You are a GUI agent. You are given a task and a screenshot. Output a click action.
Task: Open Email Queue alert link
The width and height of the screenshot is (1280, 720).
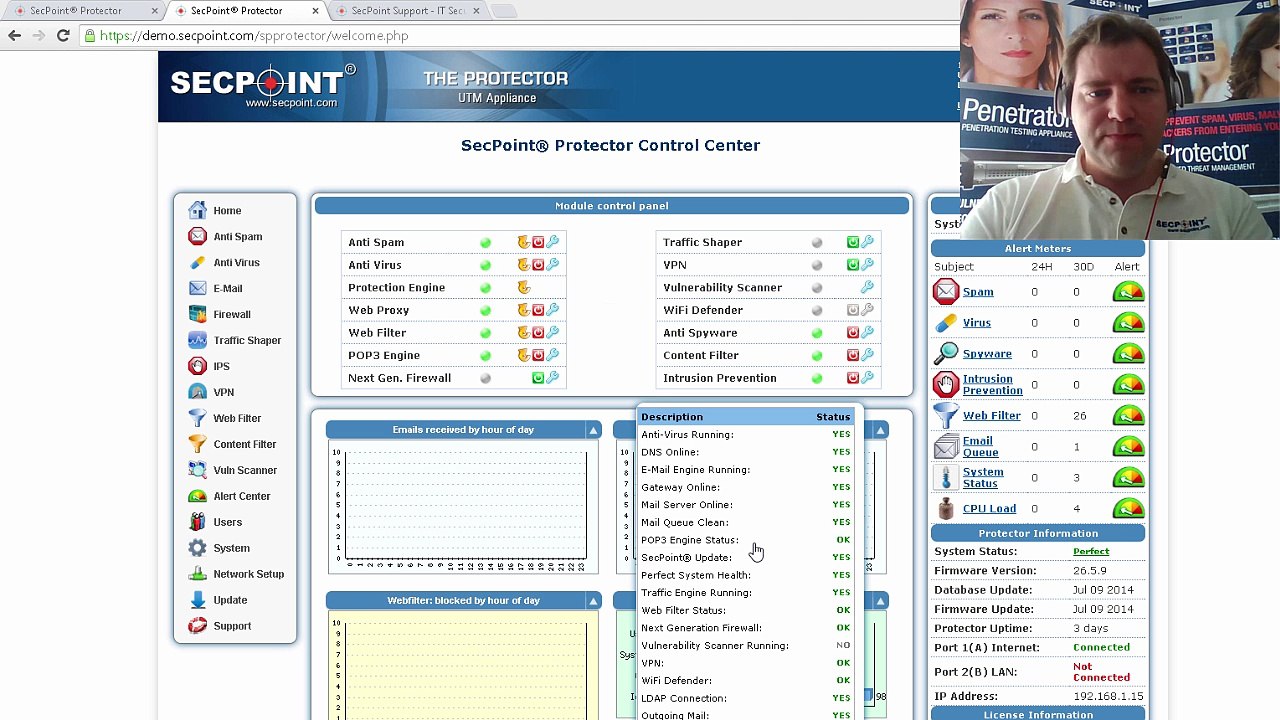(980, 447)
